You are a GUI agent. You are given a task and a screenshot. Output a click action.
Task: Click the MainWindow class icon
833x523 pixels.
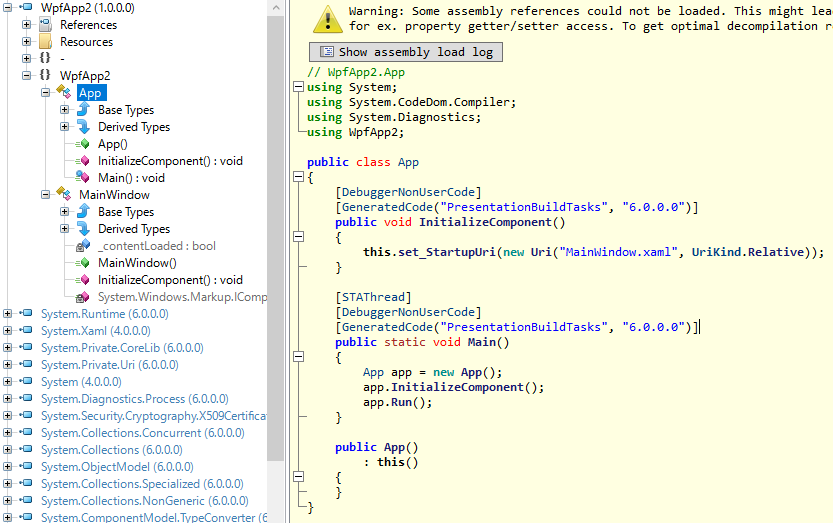point(64,194)
